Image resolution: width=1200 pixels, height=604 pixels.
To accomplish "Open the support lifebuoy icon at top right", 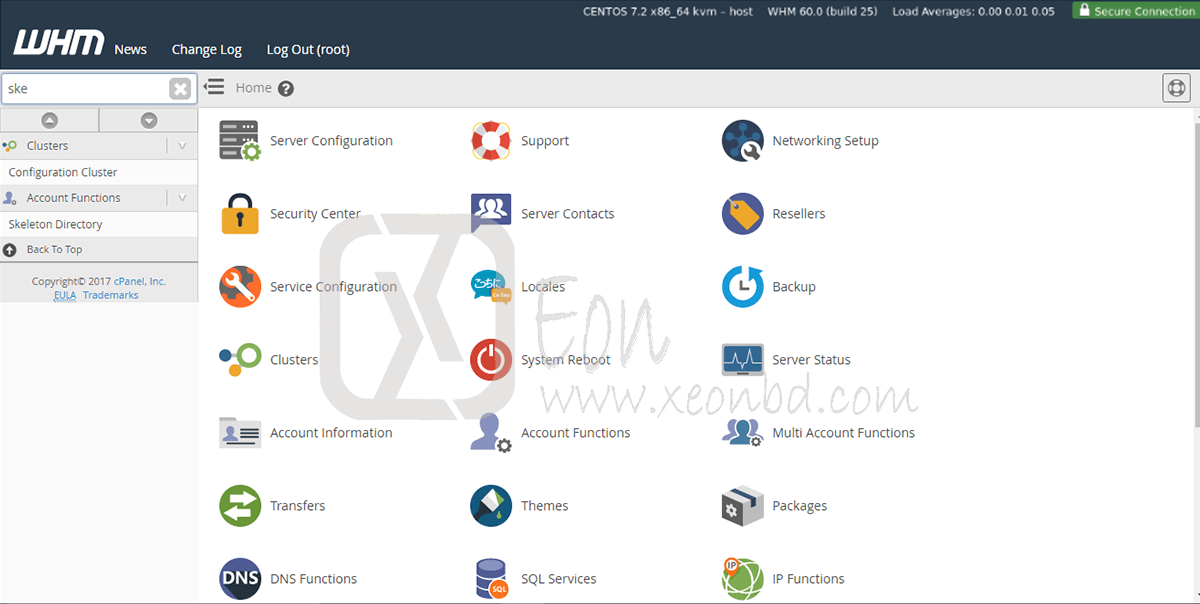I will click(x=1176, y=88).
